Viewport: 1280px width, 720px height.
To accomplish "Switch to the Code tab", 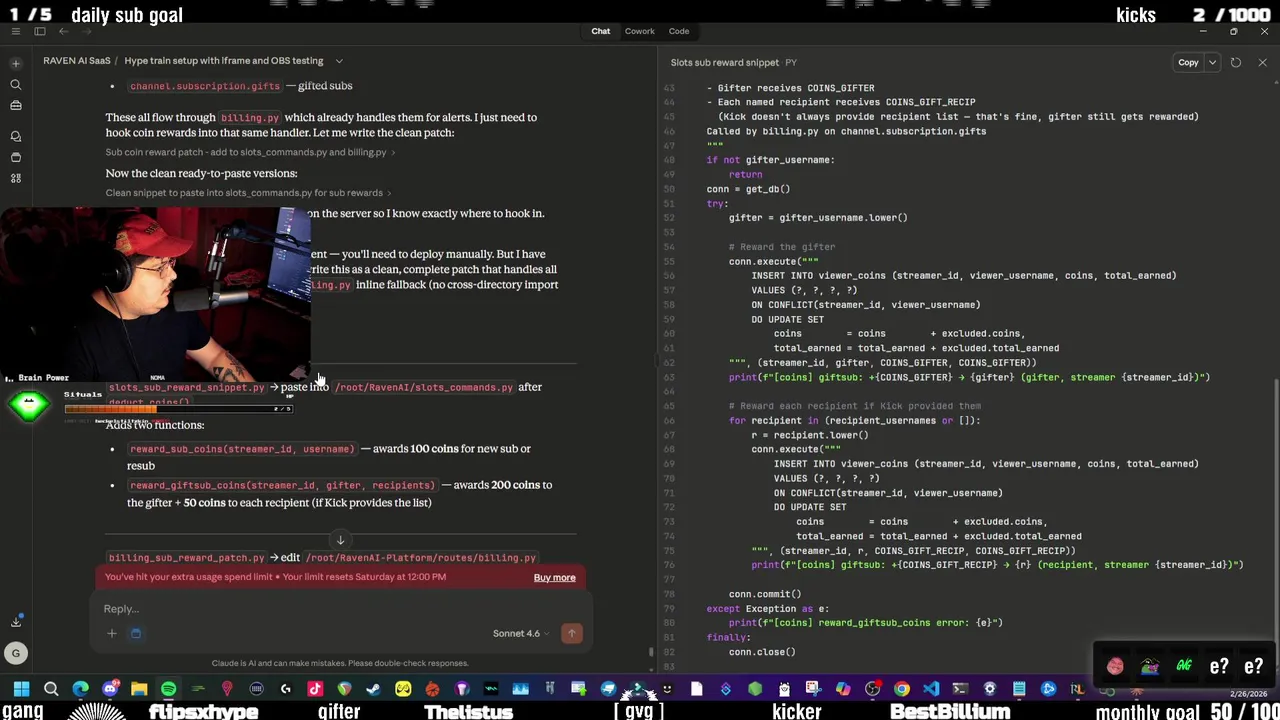I will (678, 31).
